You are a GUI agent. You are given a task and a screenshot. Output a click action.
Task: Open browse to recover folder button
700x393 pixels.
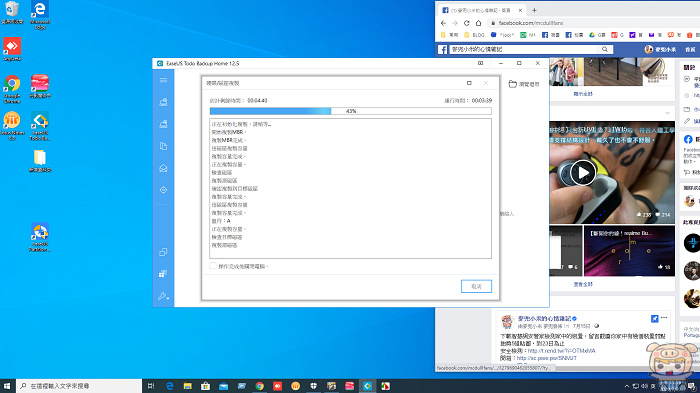coord(524,84)
